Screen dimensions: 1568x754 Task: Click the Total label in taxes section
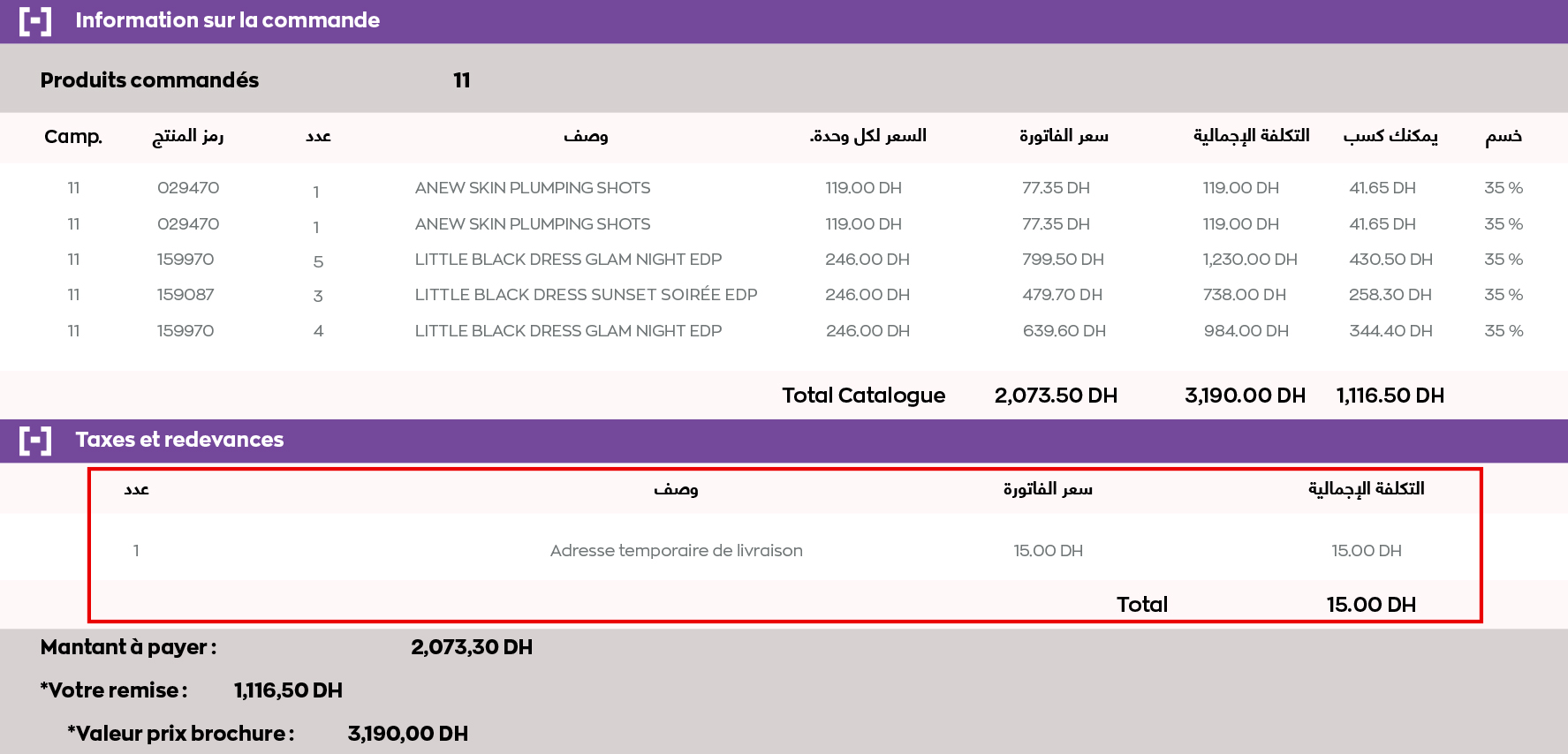coord(1141,605)
